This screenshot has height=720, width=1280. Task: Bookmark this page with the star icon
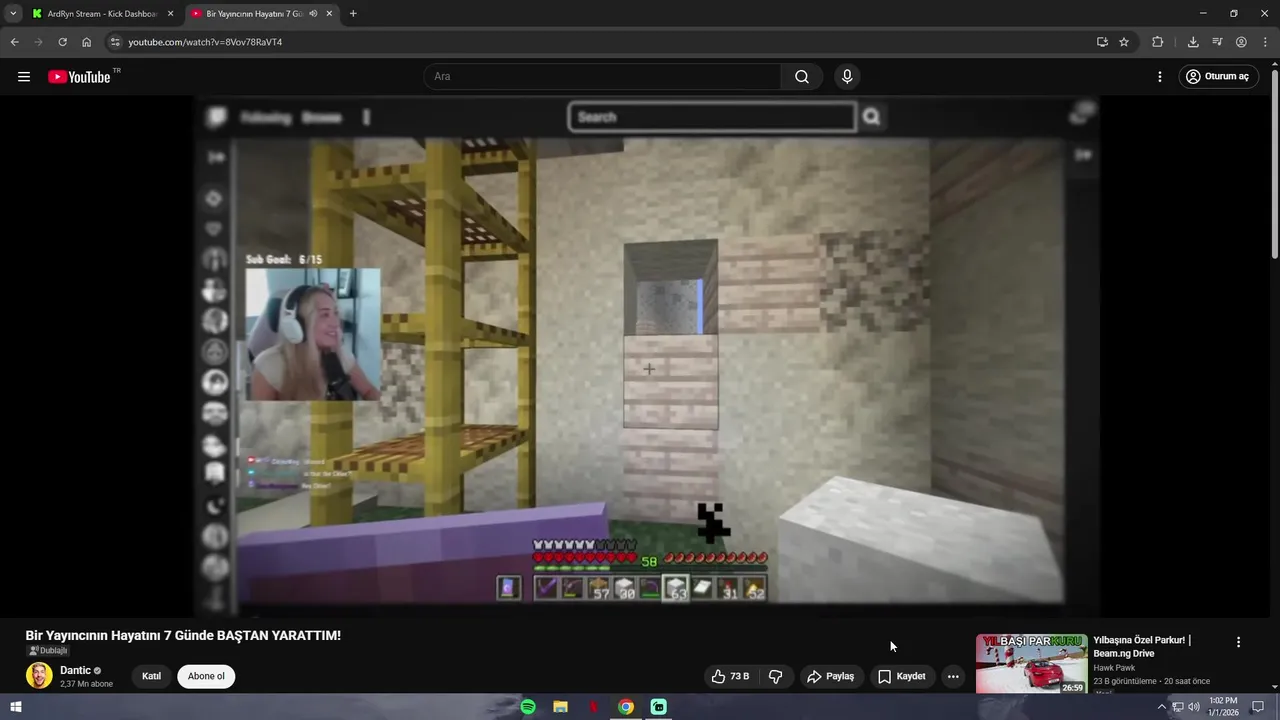point(1124,42)
